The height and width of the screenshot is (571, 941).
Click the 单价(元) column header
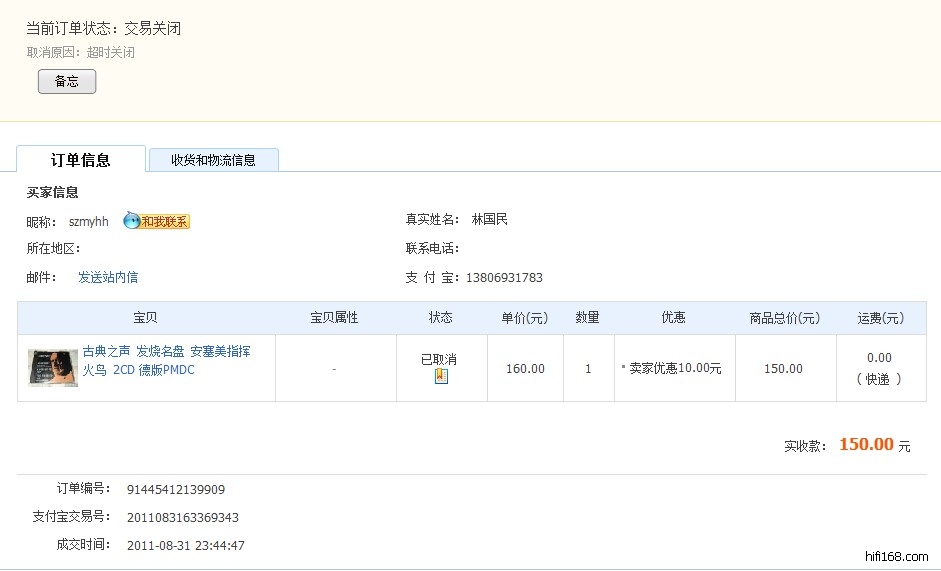(525, 318)
